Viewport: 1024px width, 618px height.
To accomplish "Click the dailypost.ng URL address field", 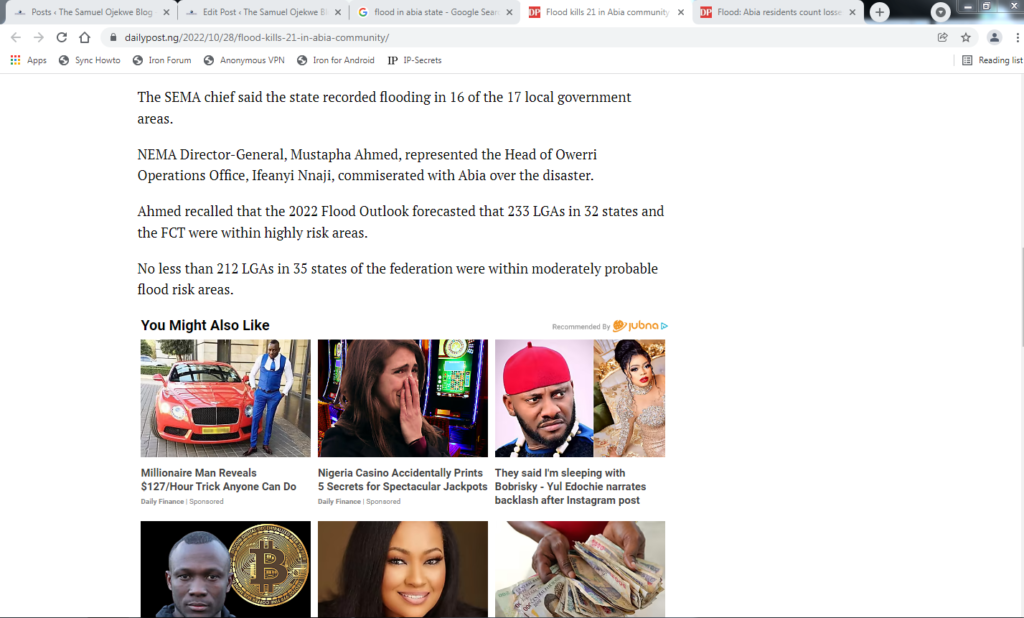I will (516, 37).
